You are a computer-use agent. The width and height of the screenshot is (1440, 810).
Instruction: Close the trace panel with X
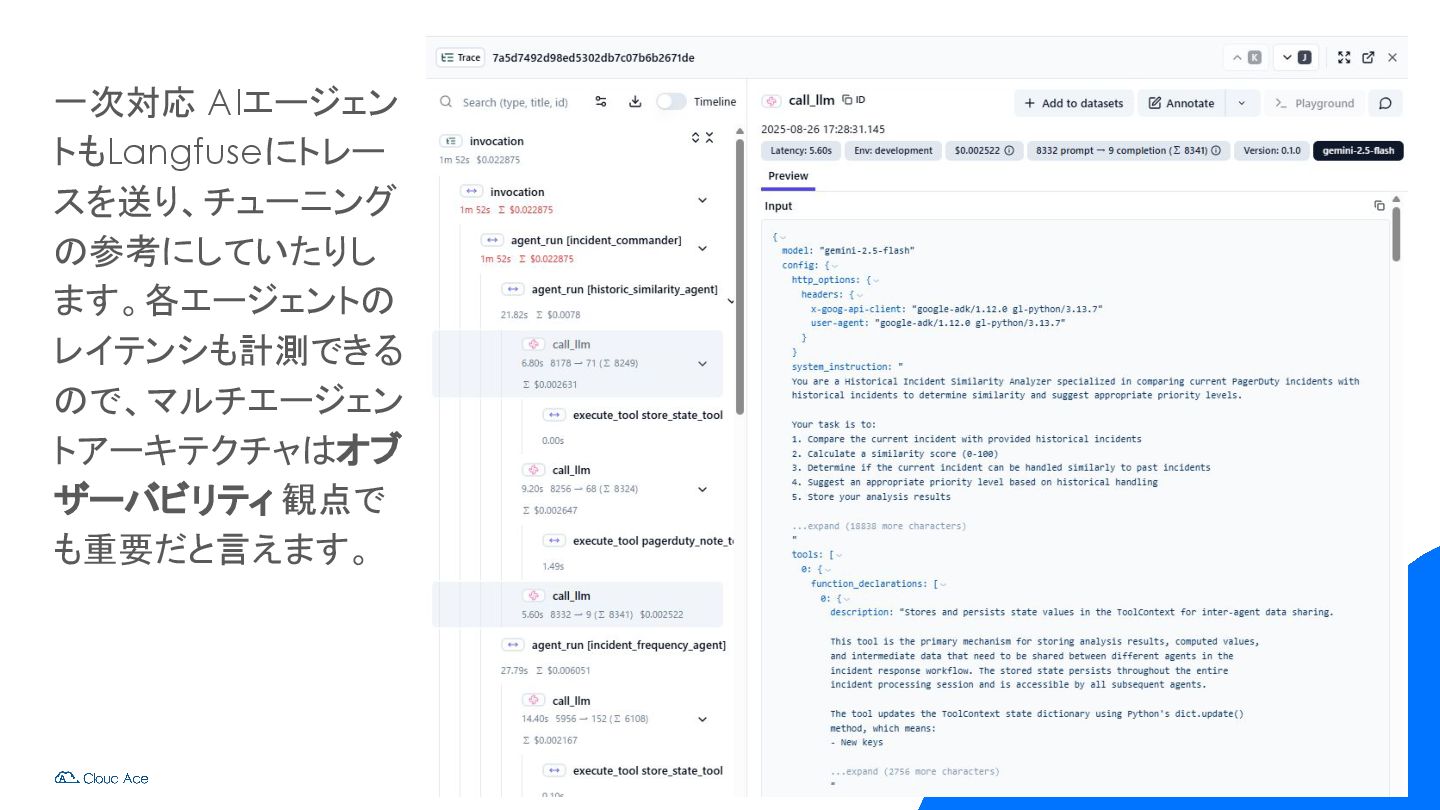(x=1392, y=58)
